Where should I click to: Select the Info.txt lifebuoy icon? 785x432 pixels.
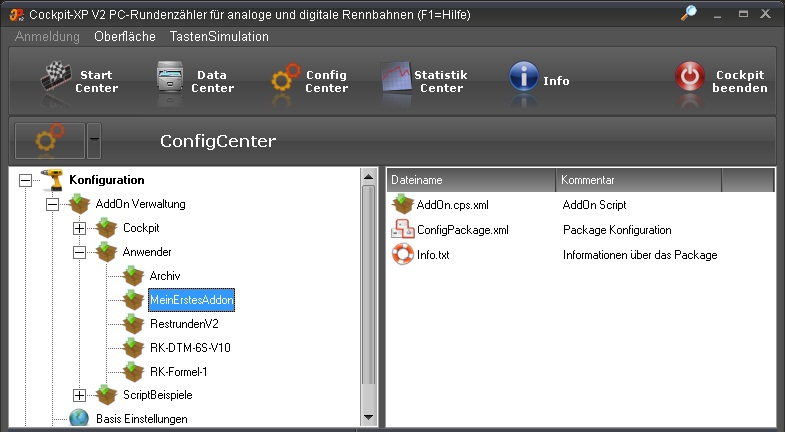coord(403,254)
